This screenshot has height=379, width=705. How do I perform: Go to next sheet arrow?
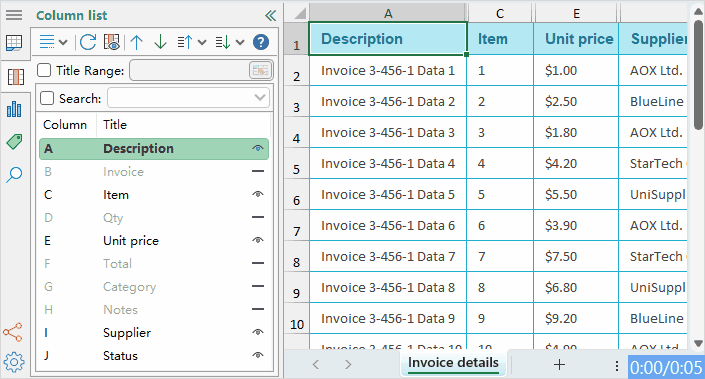point(348,364)
